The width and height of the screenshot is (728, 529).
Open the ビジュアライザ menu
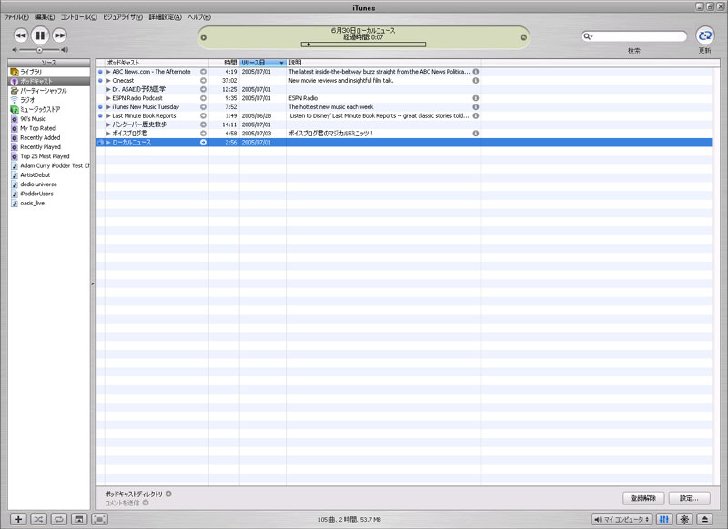coord(123,17)
